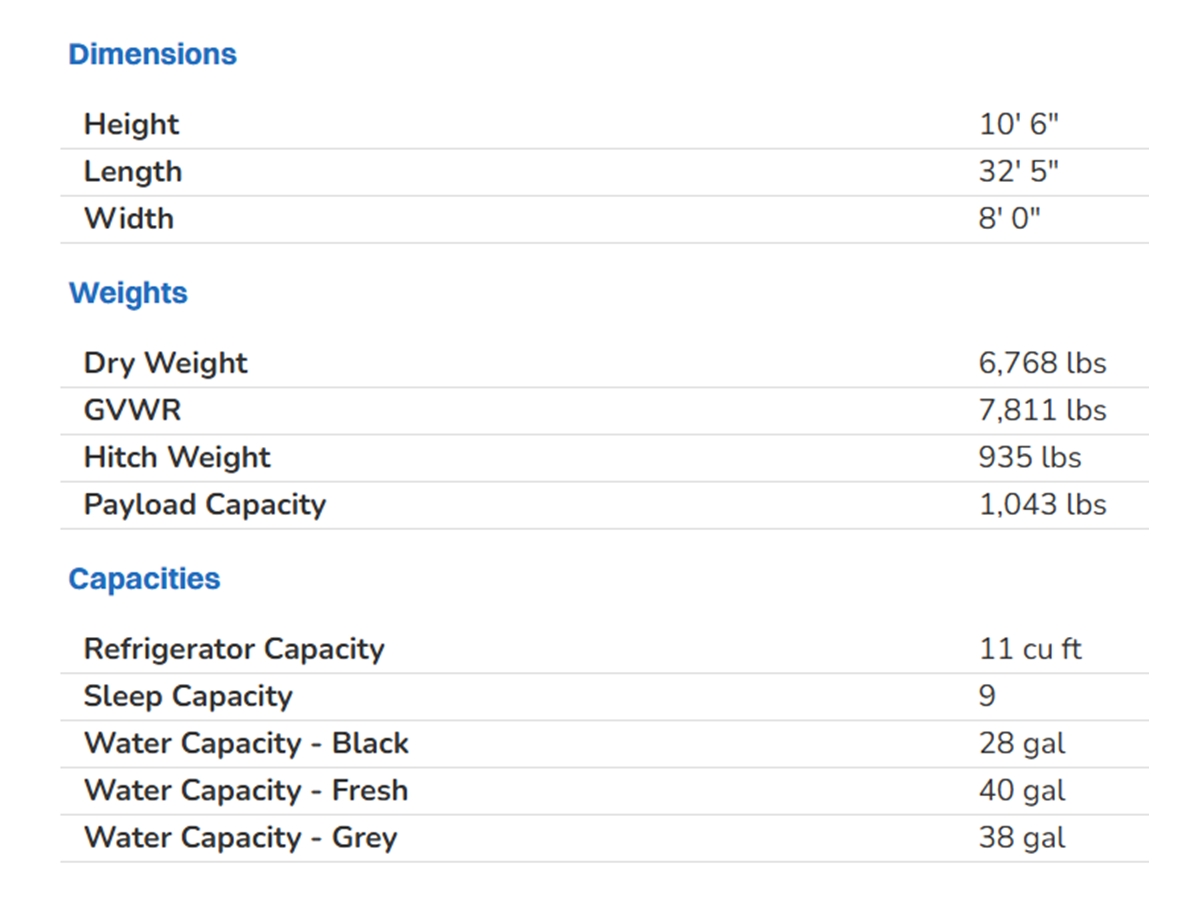Select the 1,043 lbs value
This screenshot has width=1200, height=900.
pos(1042,505)
